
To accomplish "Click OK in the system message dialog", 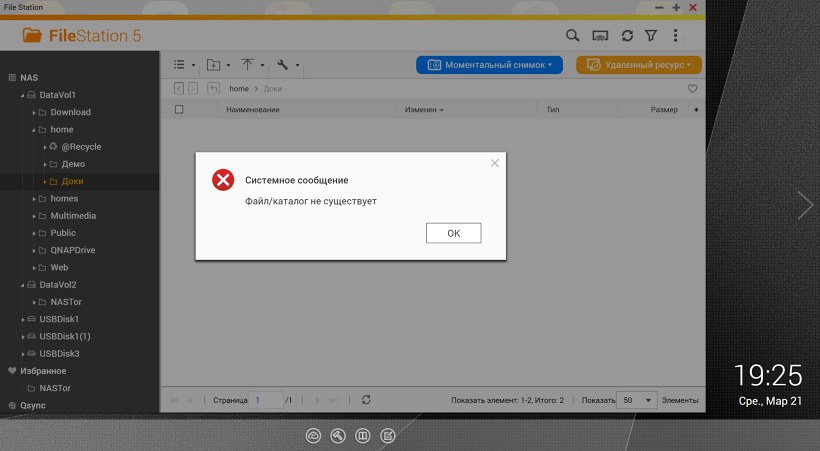I will [x=453, y=233].
